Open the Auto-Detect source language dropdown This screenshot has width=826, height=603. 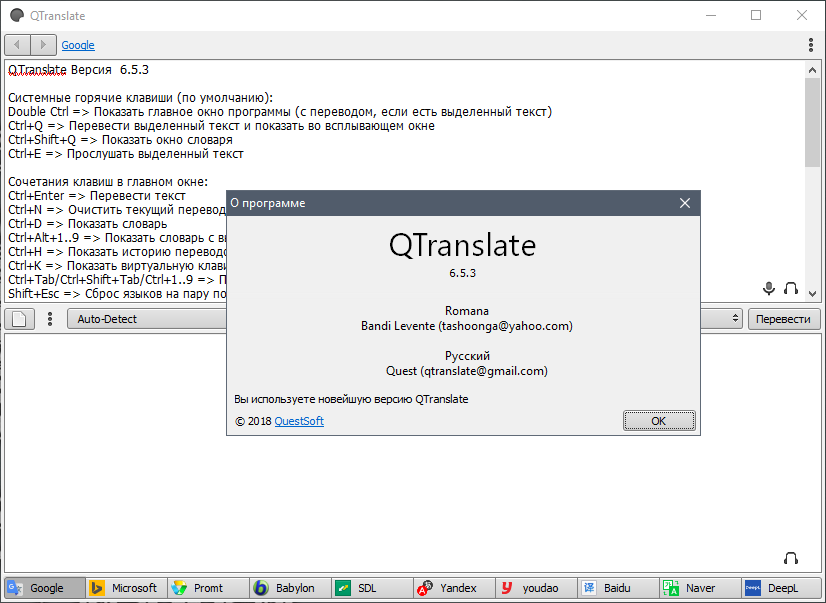click(148, 319)
